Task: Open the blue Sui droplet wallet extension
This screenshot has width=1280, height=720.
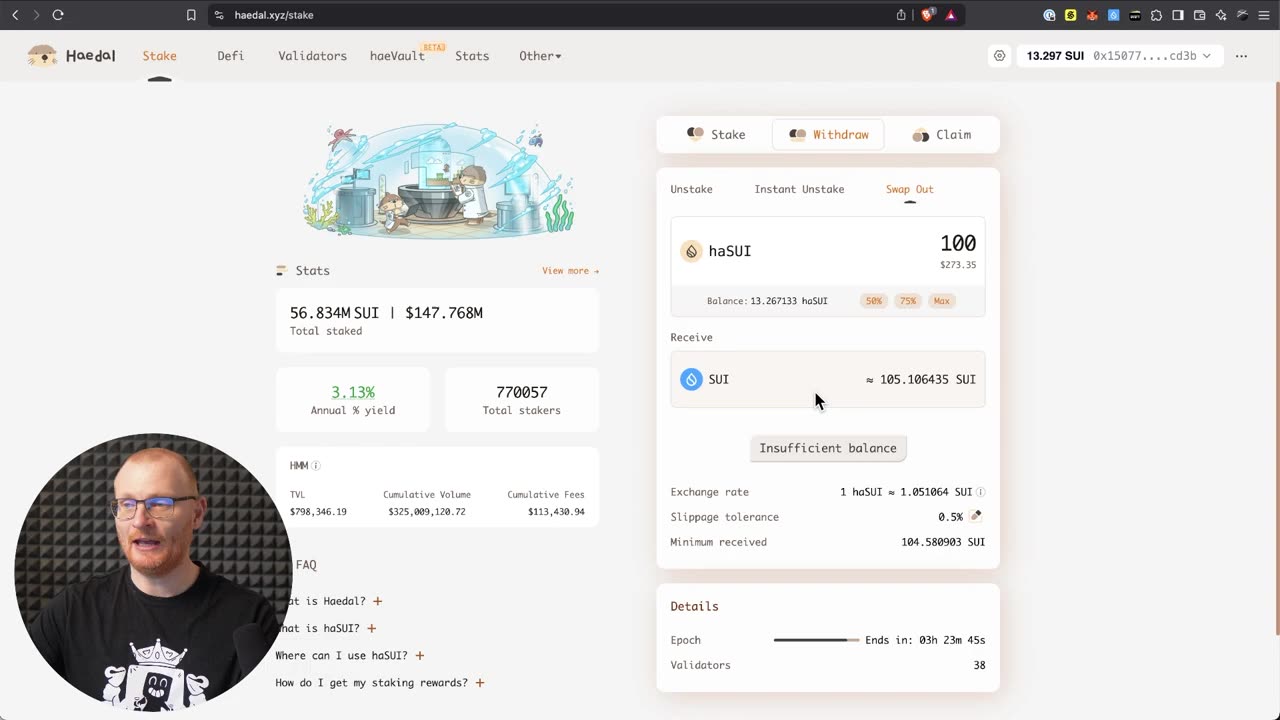Action: tap(1113, 15)
